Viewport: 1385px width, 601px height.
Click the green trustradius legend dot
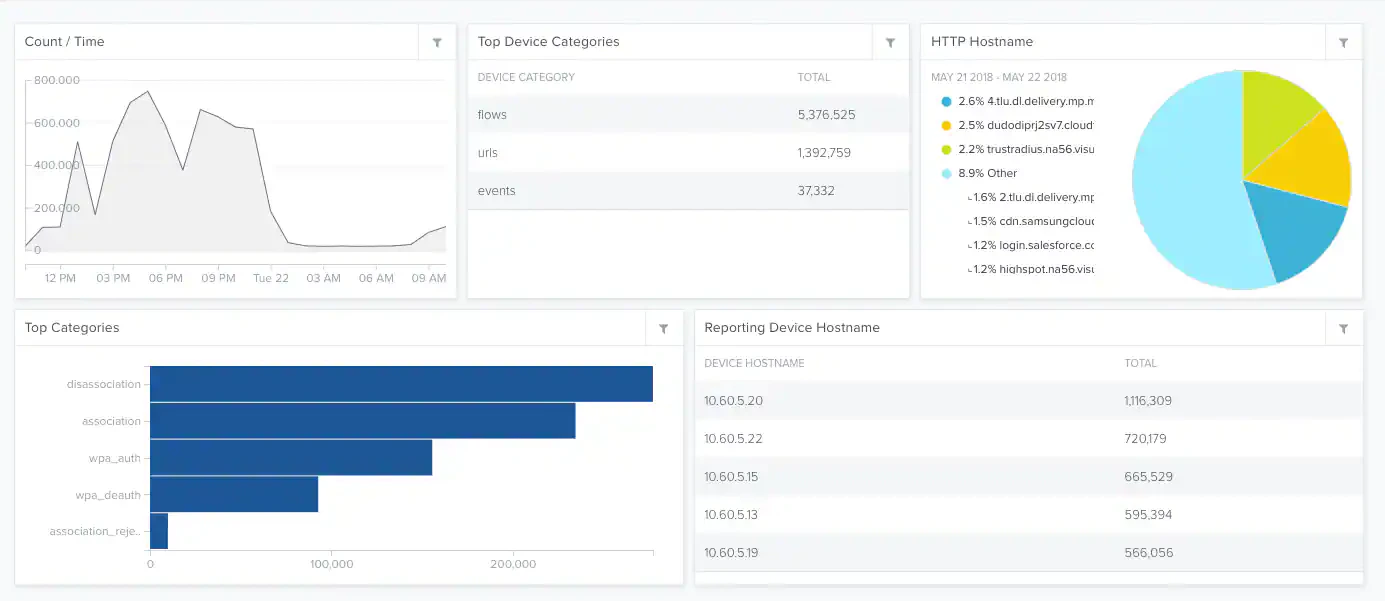click(x=946, y=149)
